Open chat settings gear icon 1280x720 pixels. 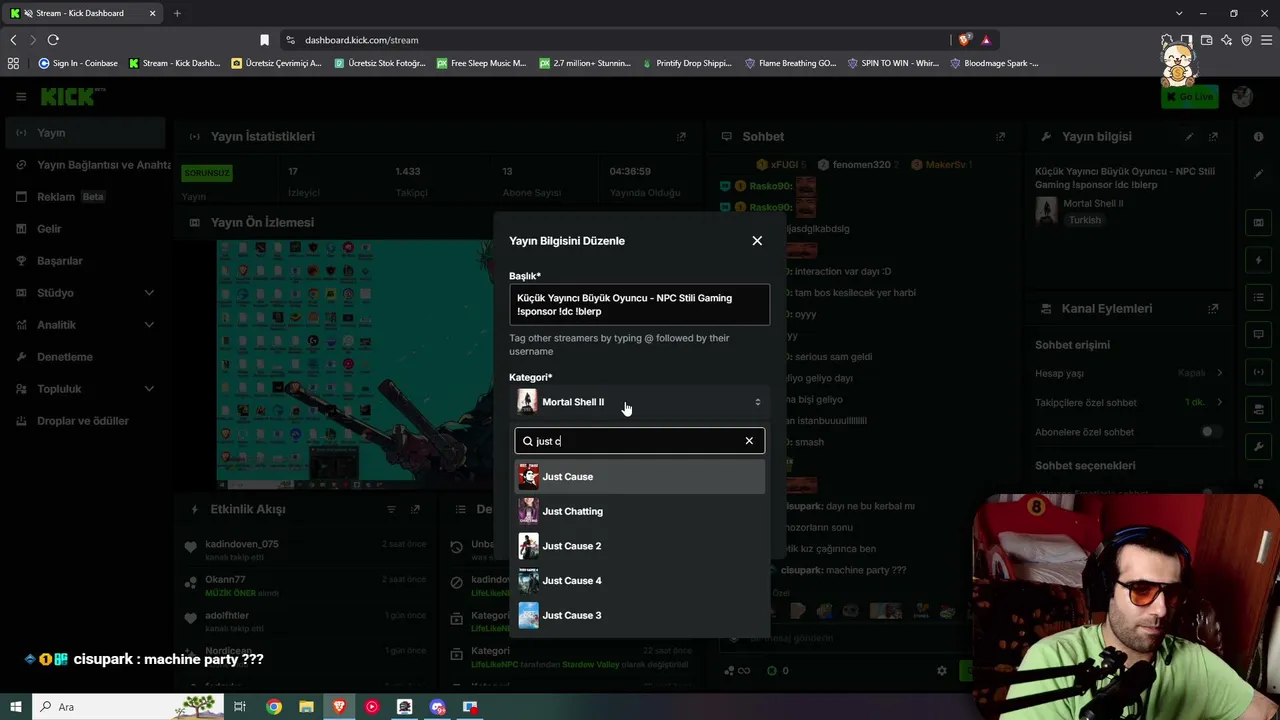(x=941, y=671)
